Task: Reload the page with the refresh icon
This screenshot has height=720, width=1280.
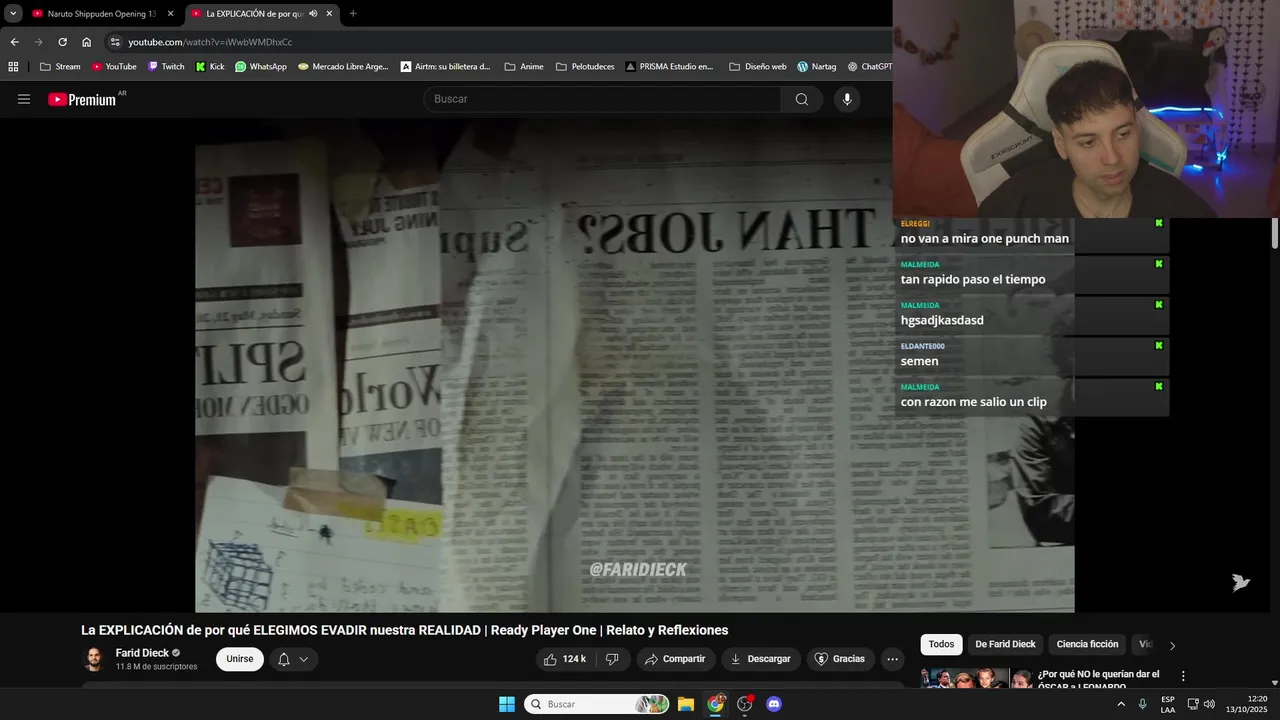Action: pos(62,42)
